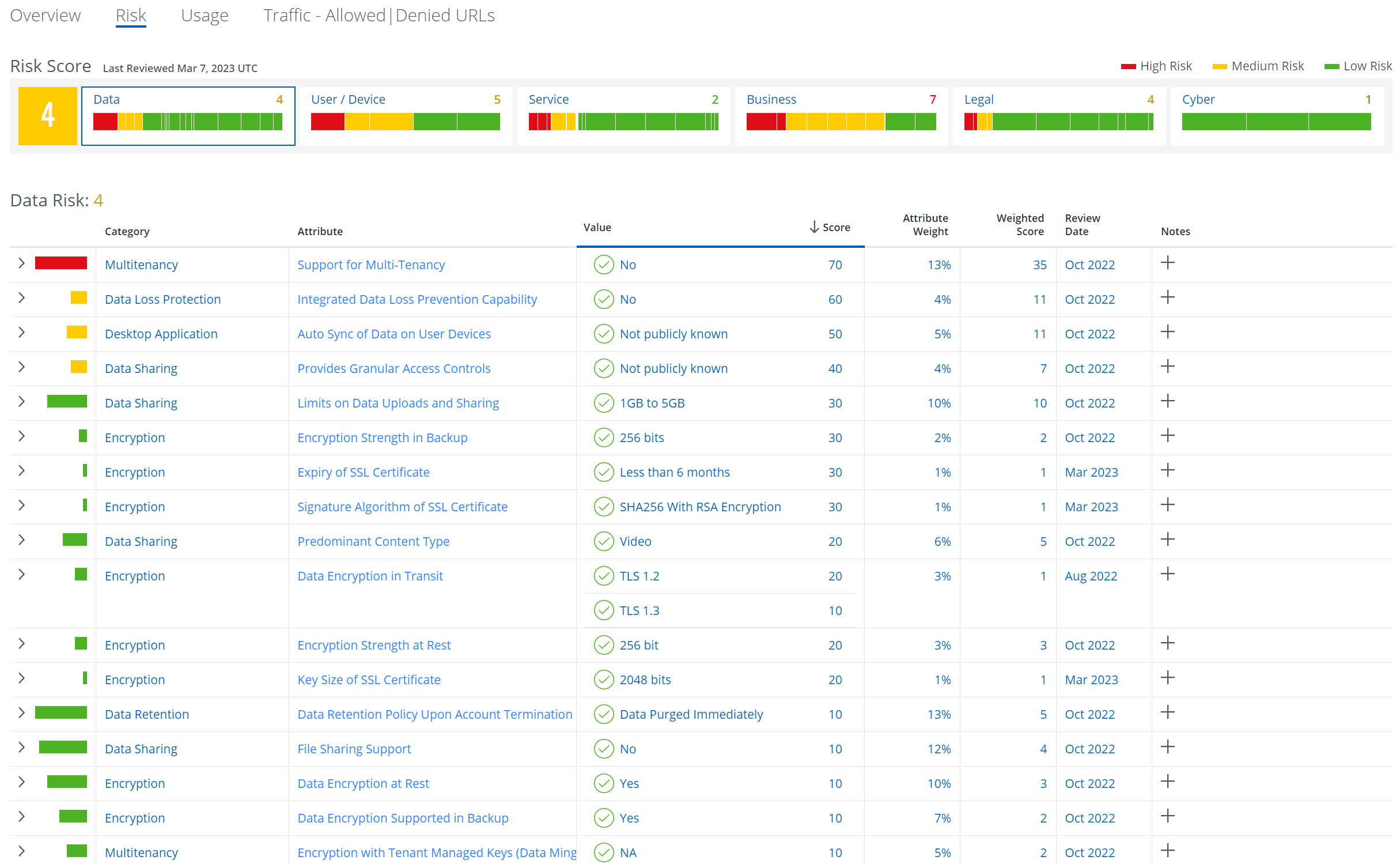Click Expiry of SSL Certificate link

pos(363,472)
